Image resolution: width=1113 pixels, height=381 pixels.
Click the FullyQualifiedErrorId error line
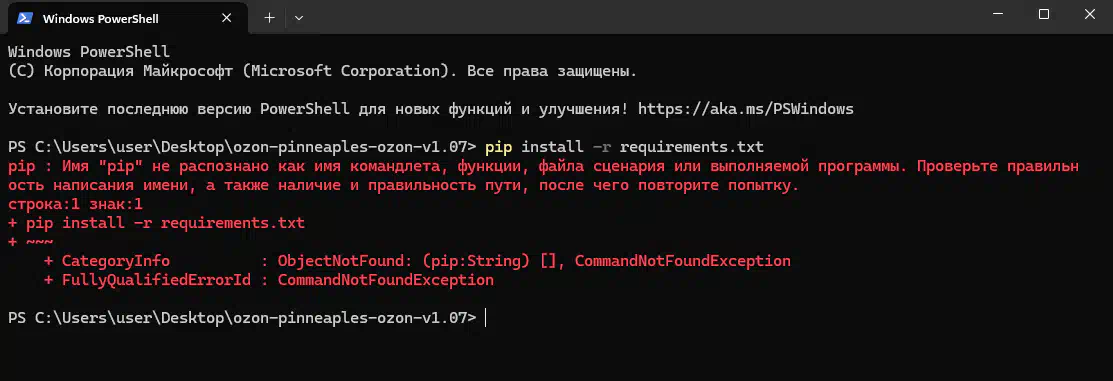tap(268, 280)
